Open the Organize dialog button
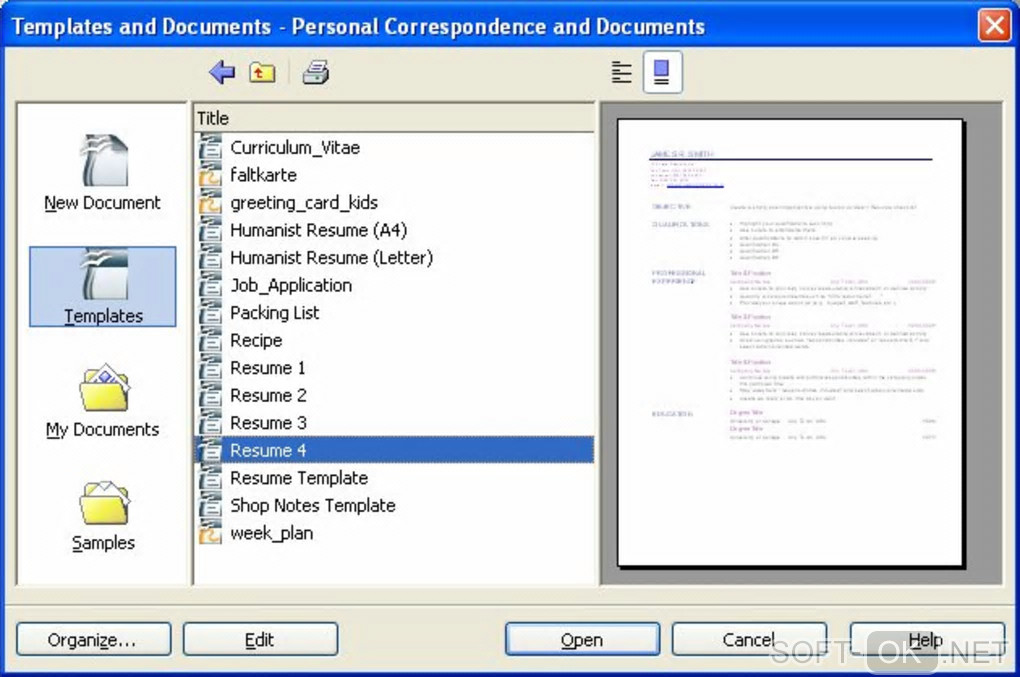This screenshot has height=677, width=1020. coord(94,640)
